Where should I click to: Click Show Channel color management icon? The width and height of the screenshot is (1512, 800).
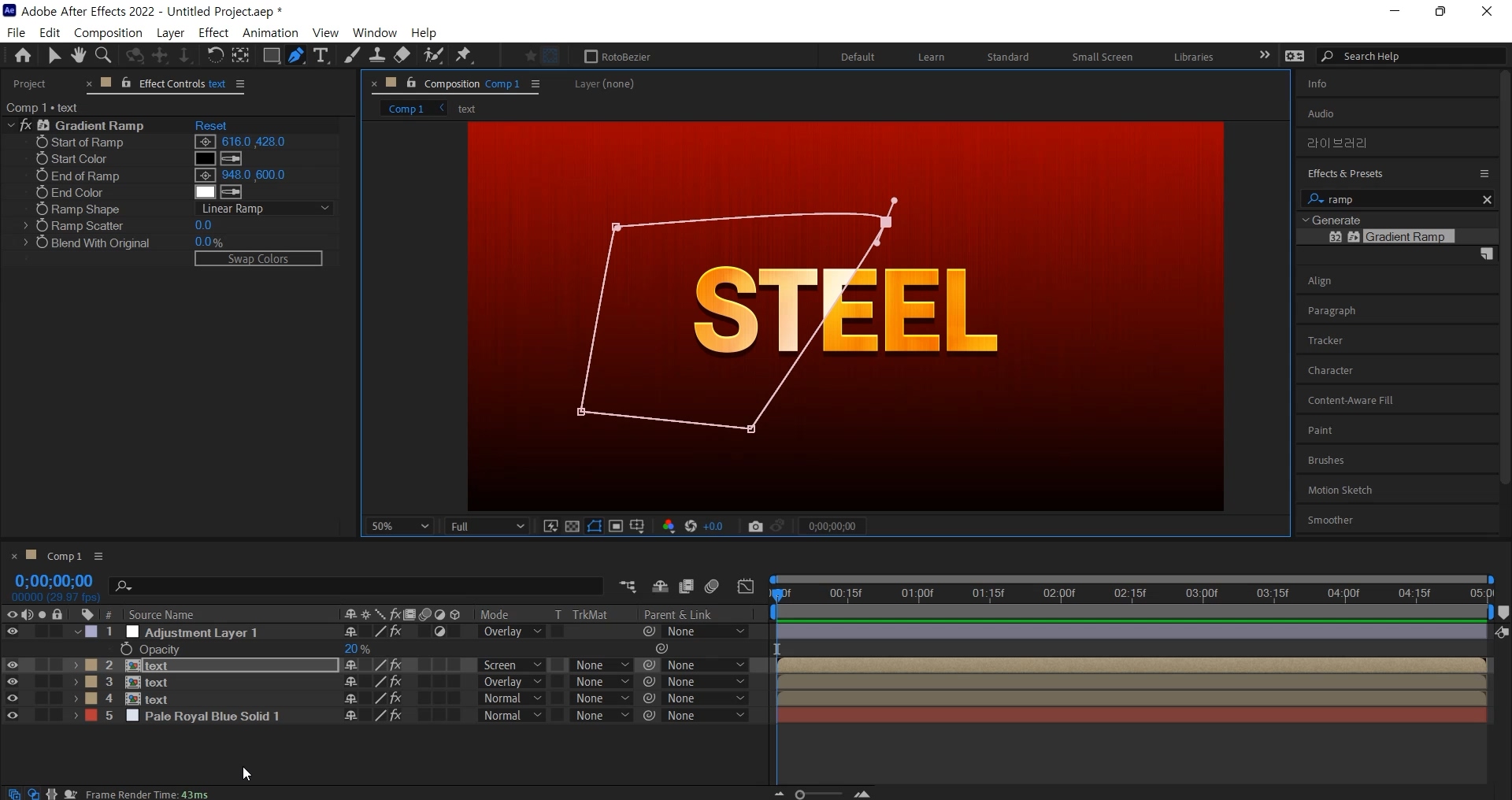click(669, 527)
